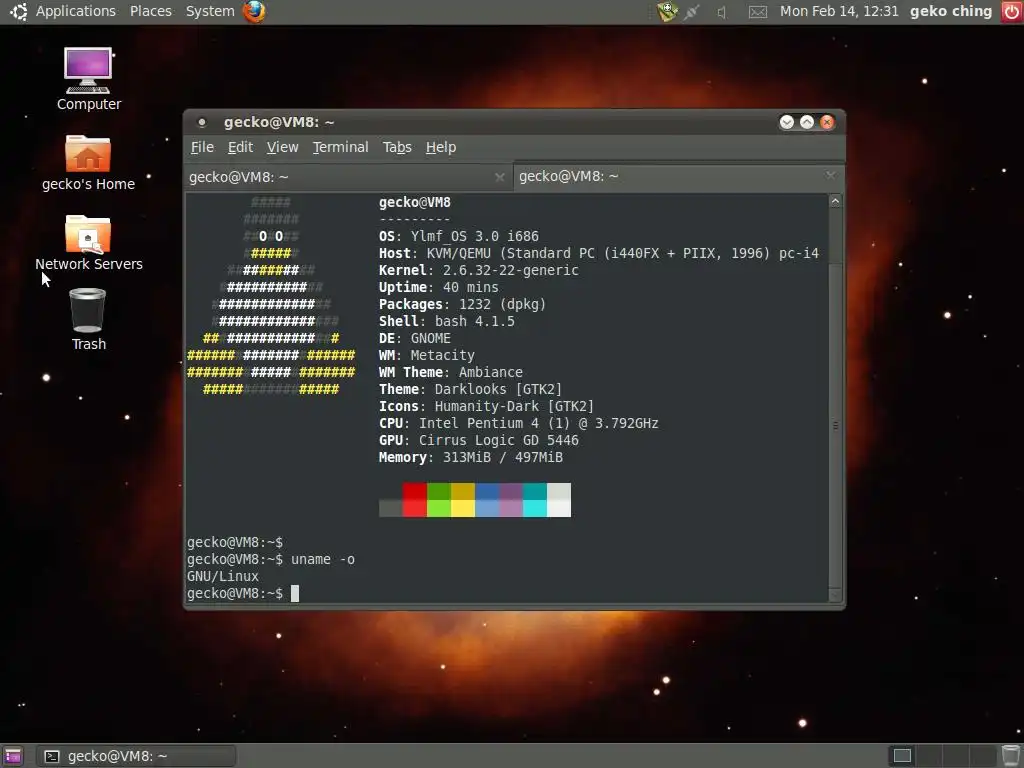The height and width of the screenshot is (768, 1024).
Task: Switch to the second gecko@VM8 tab
Action: pos(679,176)
